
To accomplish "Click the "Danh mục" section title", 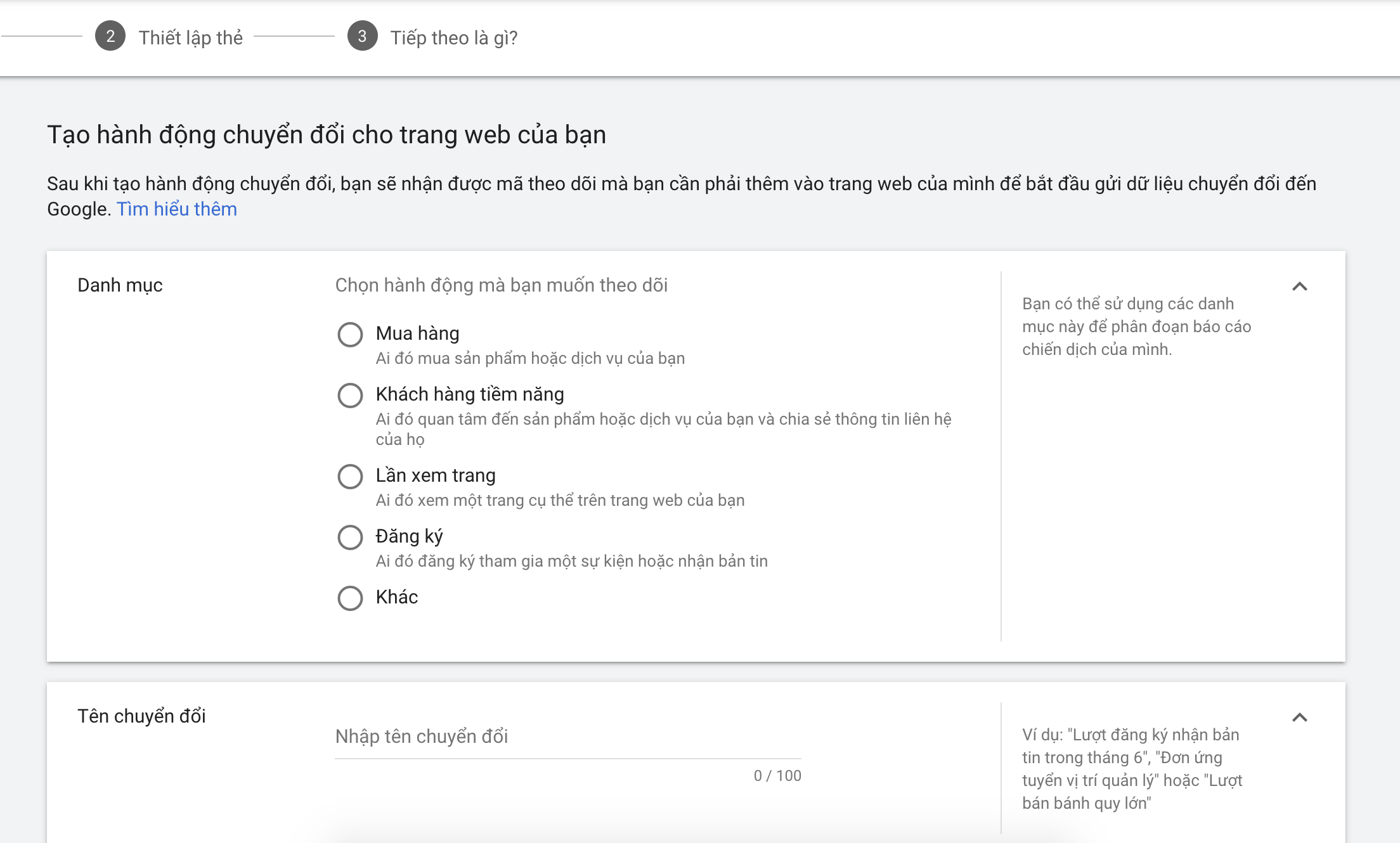I will pyautogui.click(x=120, y=285).
